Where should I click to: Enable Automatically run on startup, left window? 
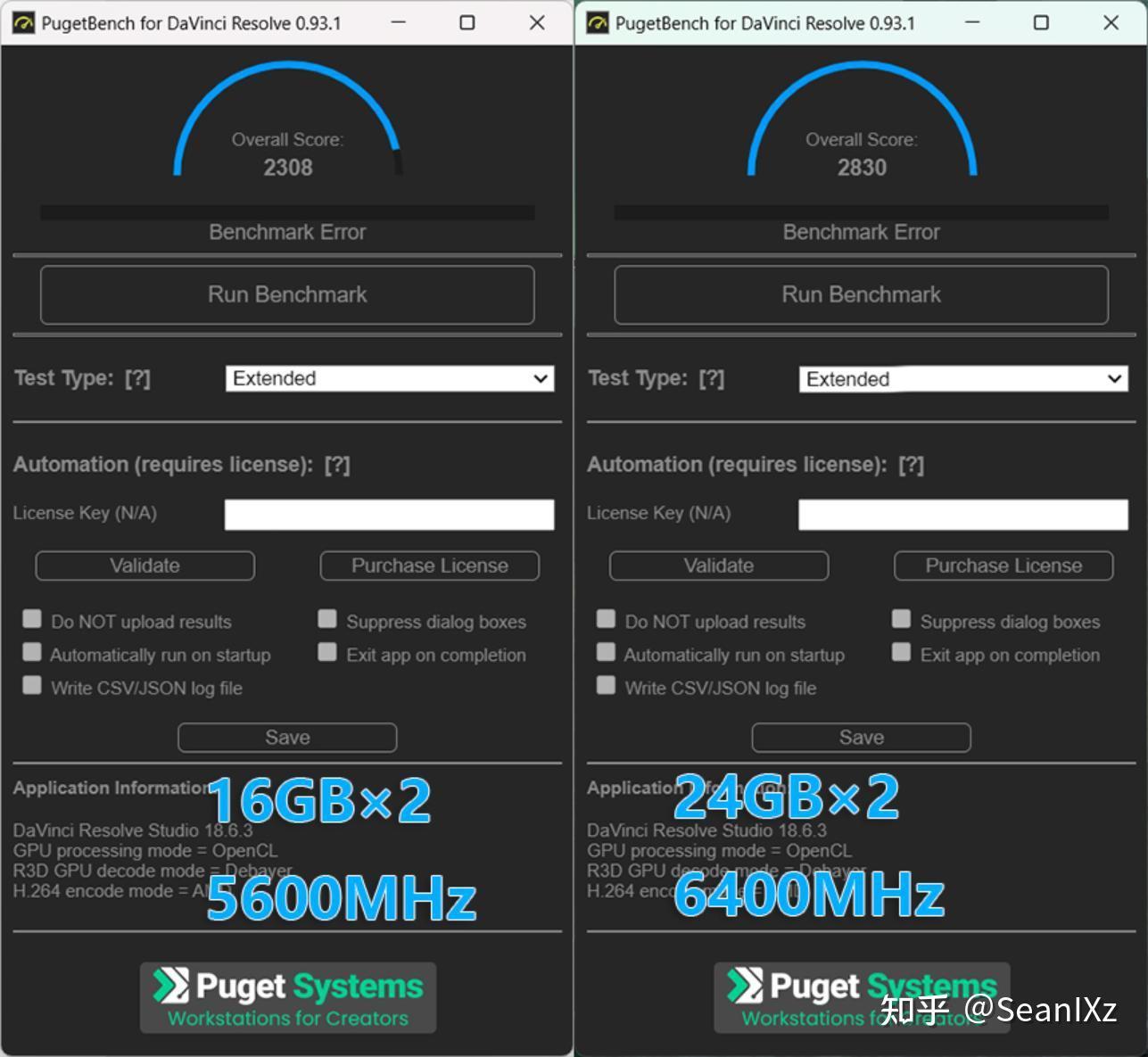32,652
